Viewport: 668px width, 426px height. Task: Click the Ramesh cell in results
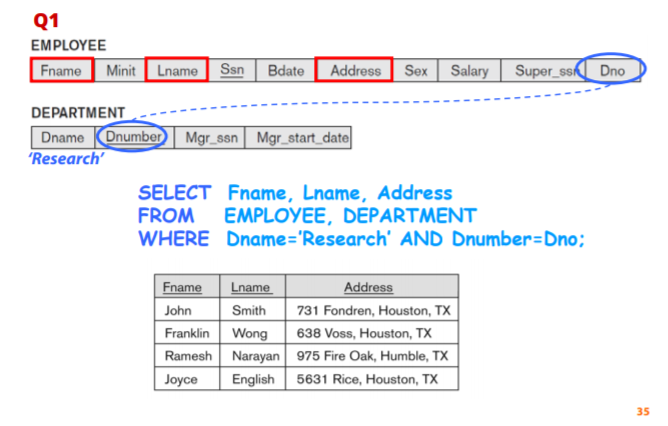point(187,355)
